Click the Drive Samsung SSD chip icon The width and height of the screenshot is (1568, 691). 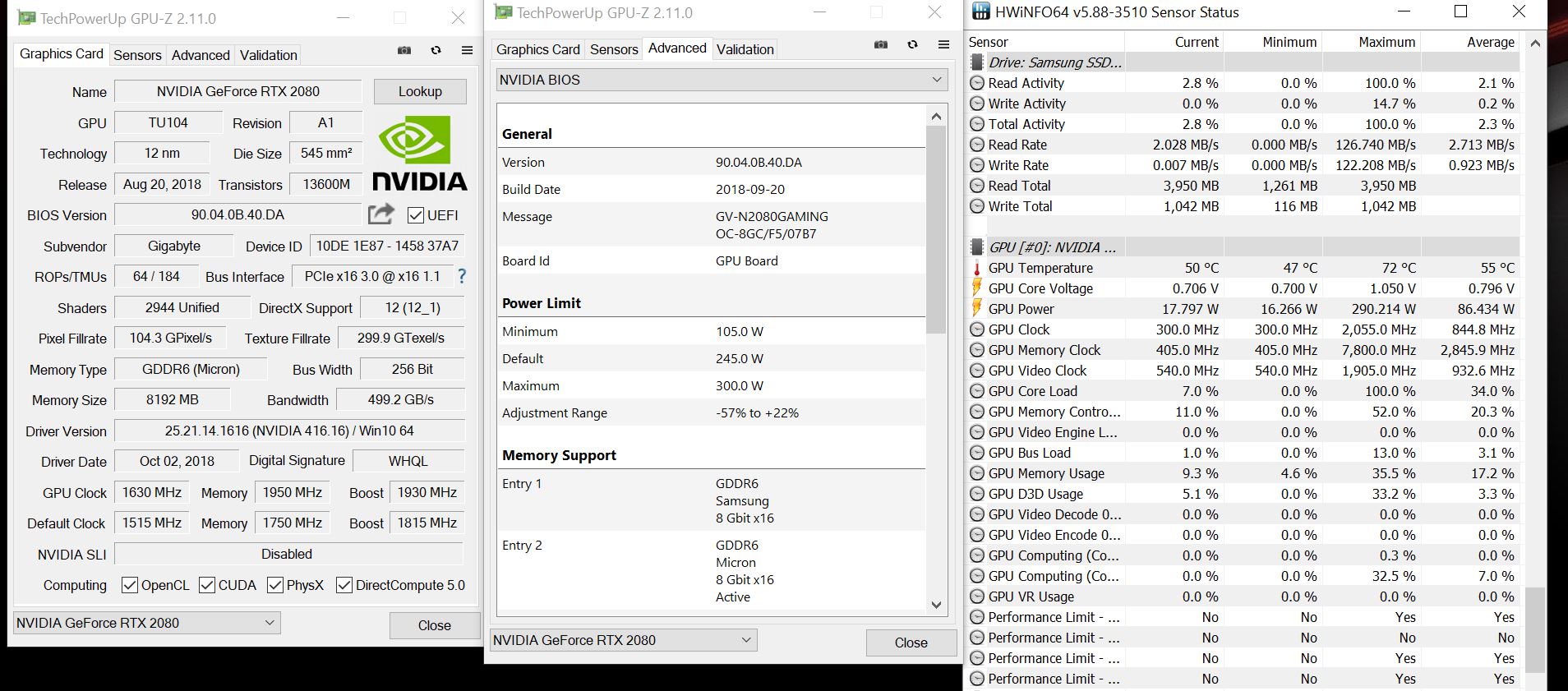[x=977, y=62]
